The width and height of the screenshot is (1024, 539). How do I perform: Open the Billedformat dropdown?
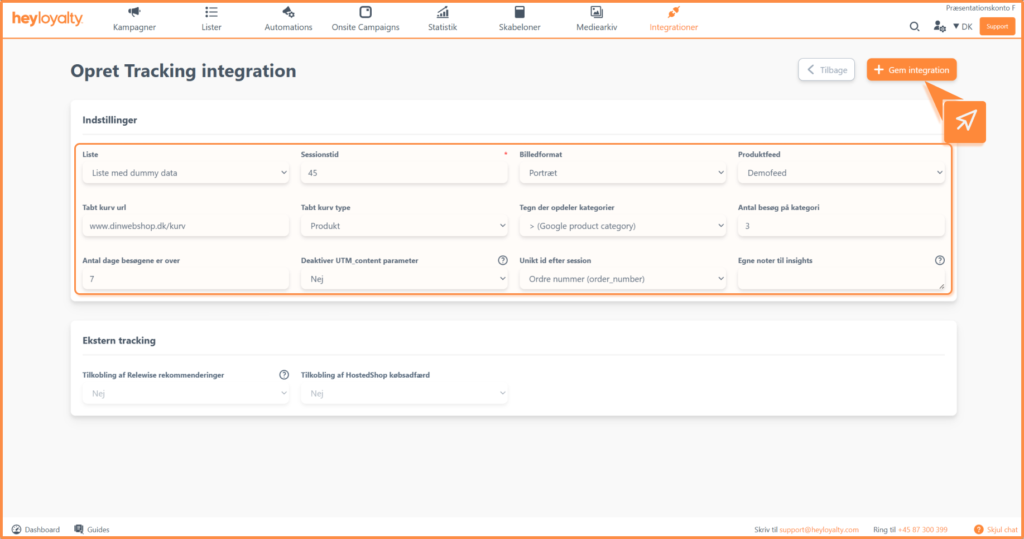point(622,173)
